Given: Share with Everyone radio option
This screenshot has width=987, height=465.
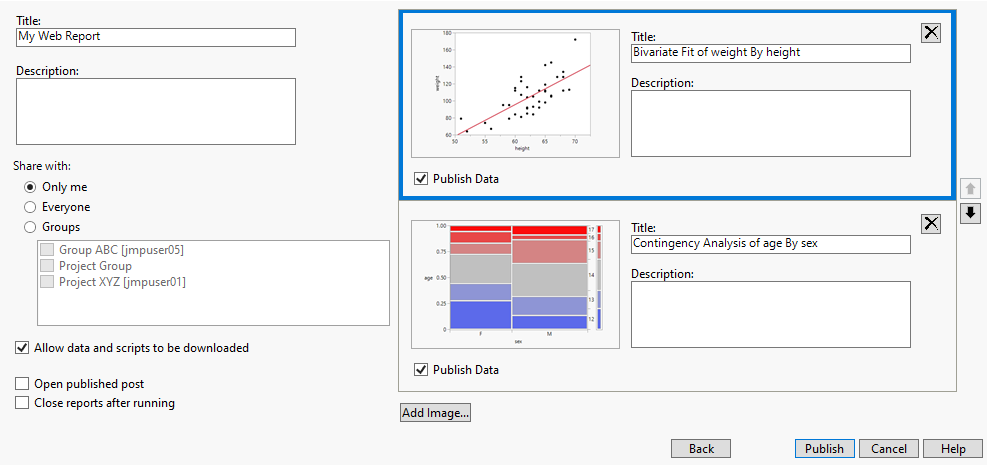Looking at the screenshot, I should (x=30, y=207).
